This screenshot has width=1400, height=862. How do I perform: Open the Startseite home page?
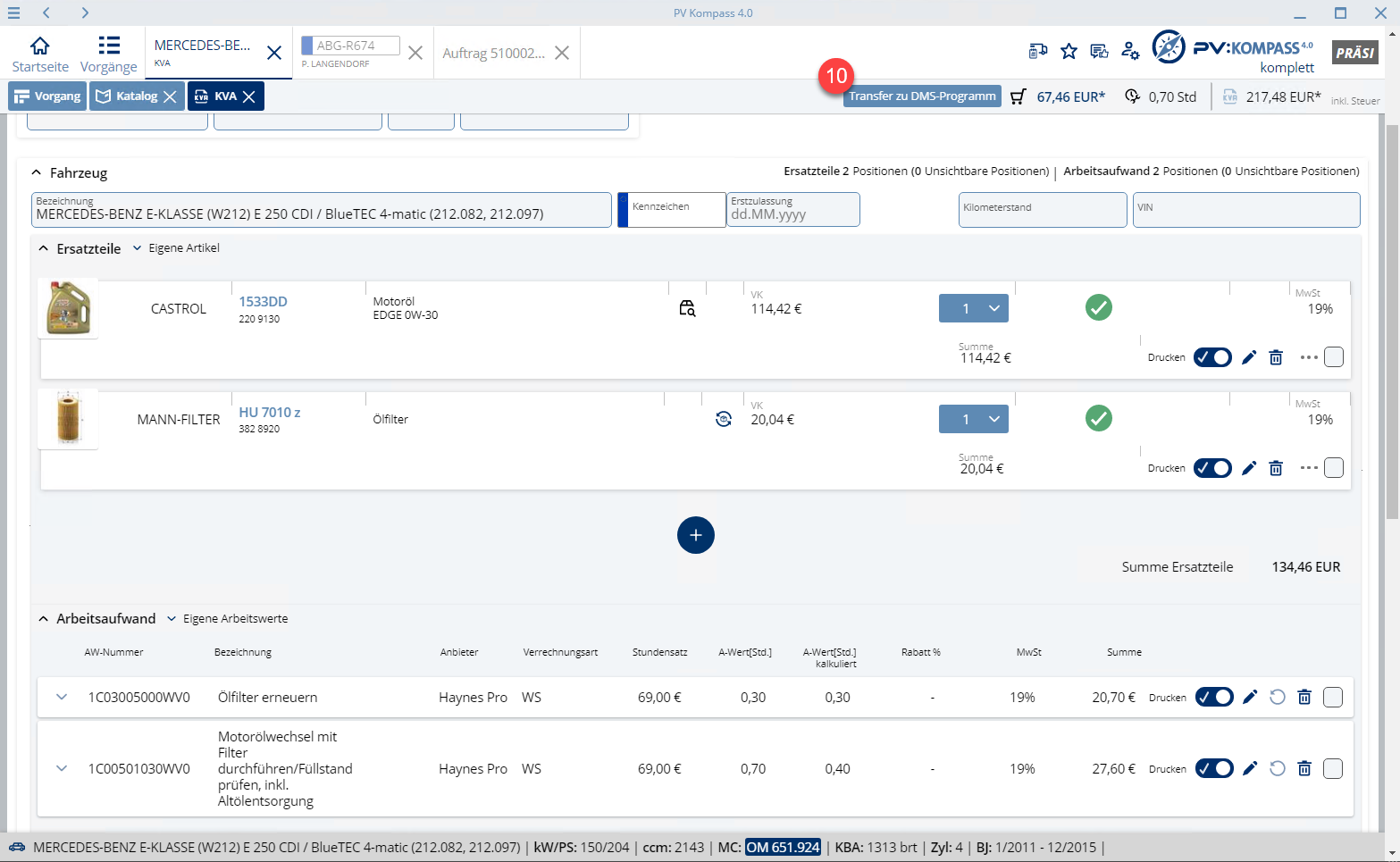tap(40, 54)
